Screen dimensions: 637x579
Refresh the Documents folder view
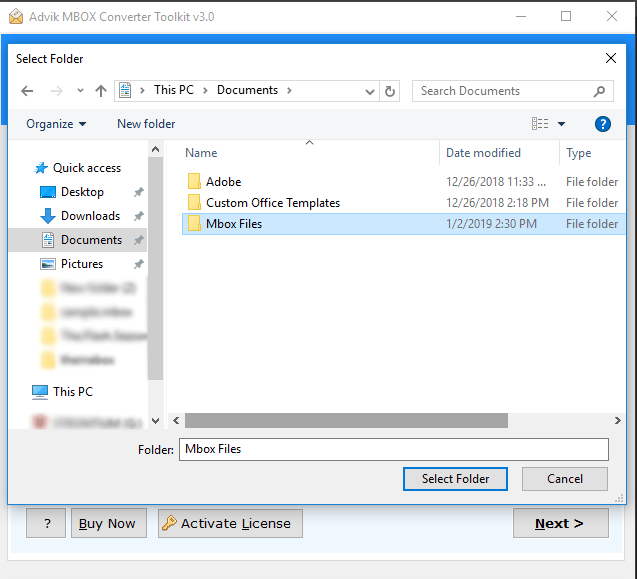pos(390,91)
